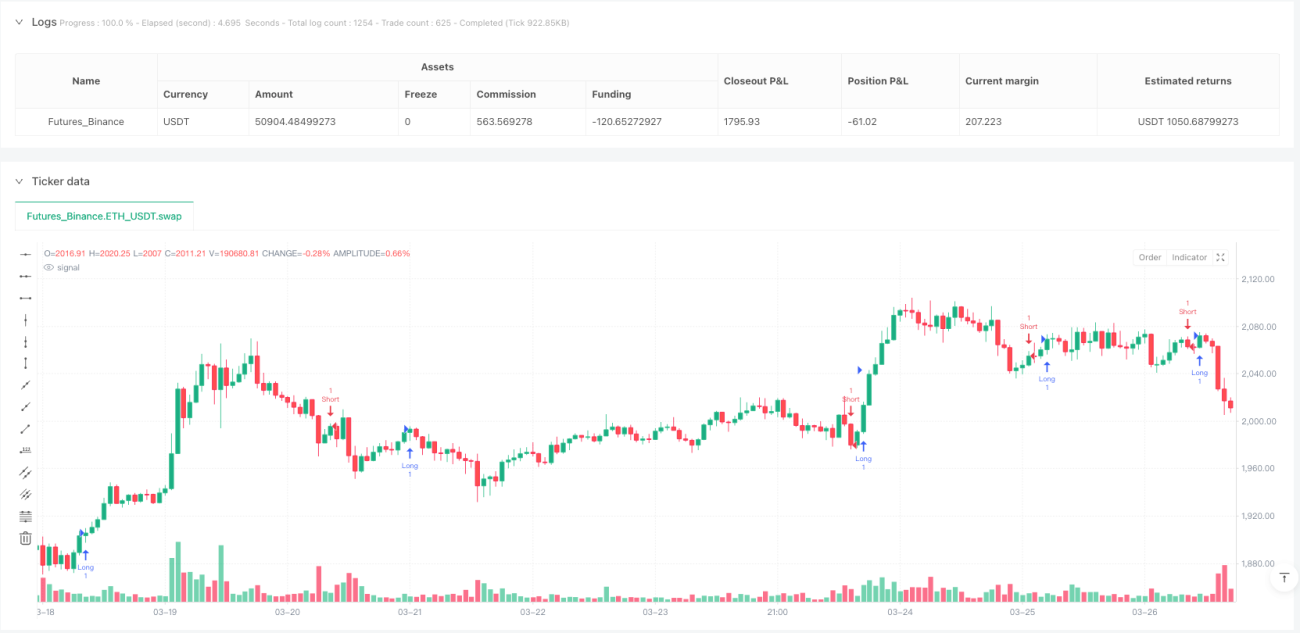Image resolution: width=1300 pixels, height=633 pixels.
Task: Select the vertical straight line tool
Action: tap(25, 320)
